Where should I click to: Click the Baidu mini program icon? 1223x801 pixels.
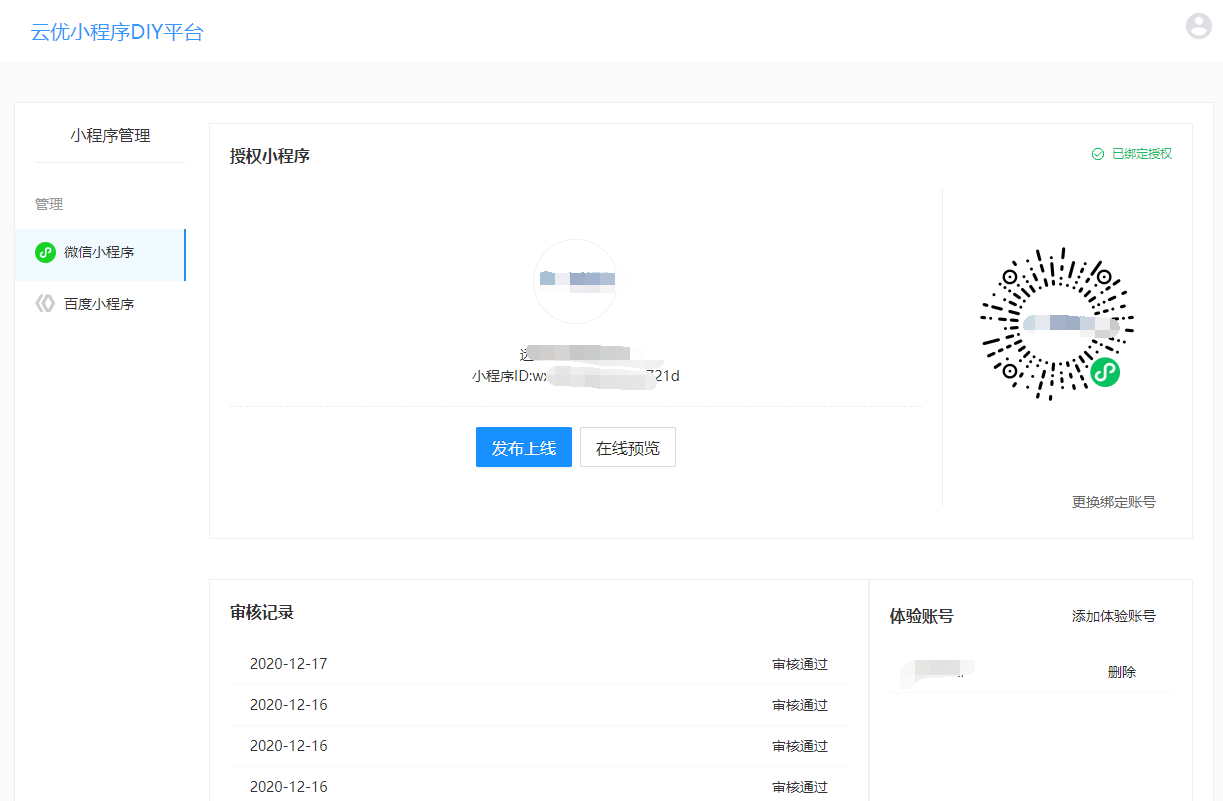[45, 304]
